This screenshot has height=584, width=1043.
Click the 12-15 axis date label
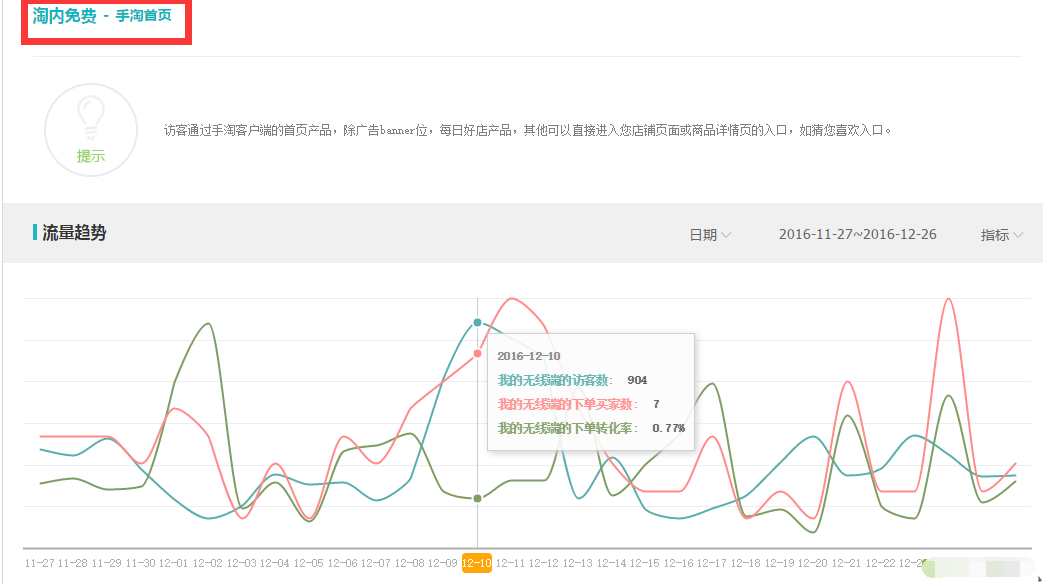coord(645,563)
